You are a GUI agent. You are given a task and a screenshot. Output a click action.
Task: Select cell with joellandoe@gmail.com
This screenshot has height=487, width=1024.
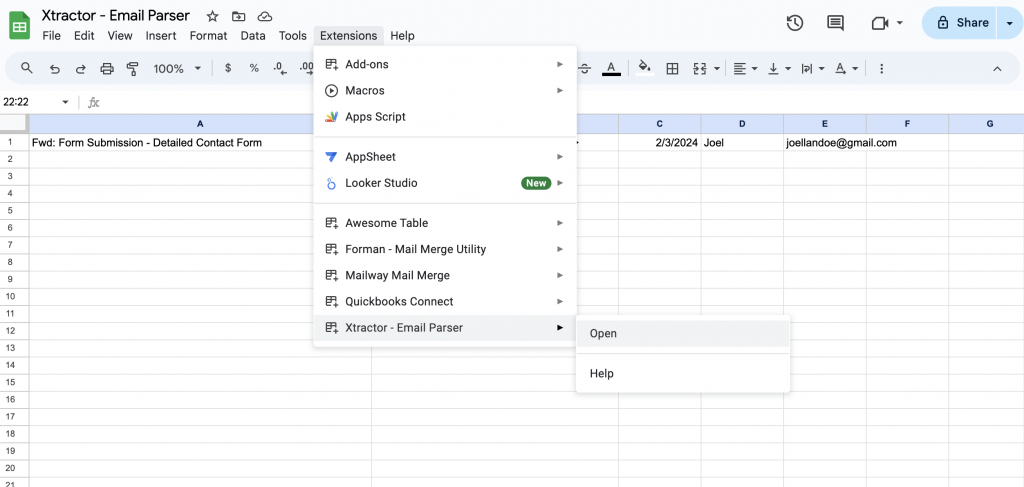(824, 143)
